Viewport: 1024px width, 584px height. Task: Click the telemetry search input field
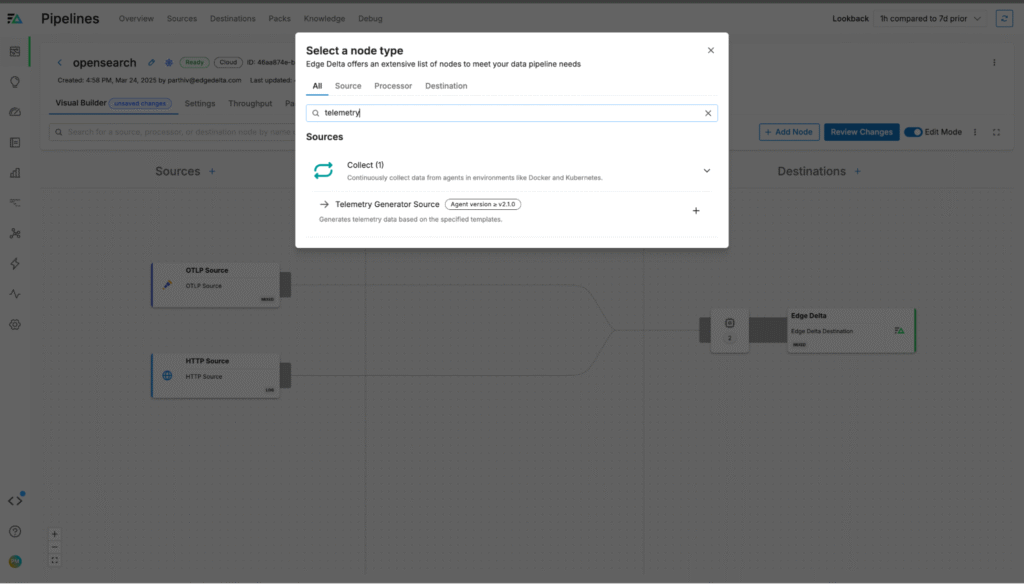510,113
